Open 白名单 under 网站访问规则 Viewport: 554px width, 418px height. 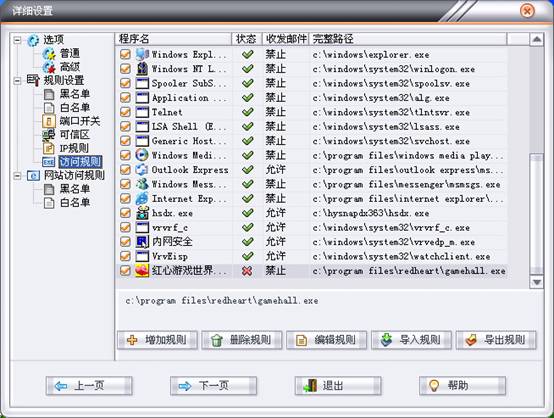pyautogui.click(x=75, y=203)
